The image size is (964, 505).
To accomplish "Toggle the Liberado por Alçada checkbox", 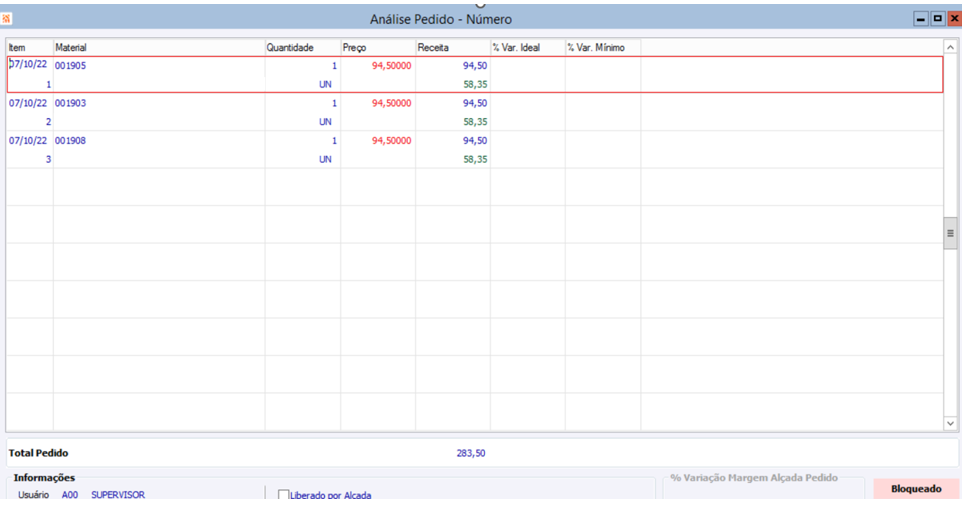I will point(283,495).
